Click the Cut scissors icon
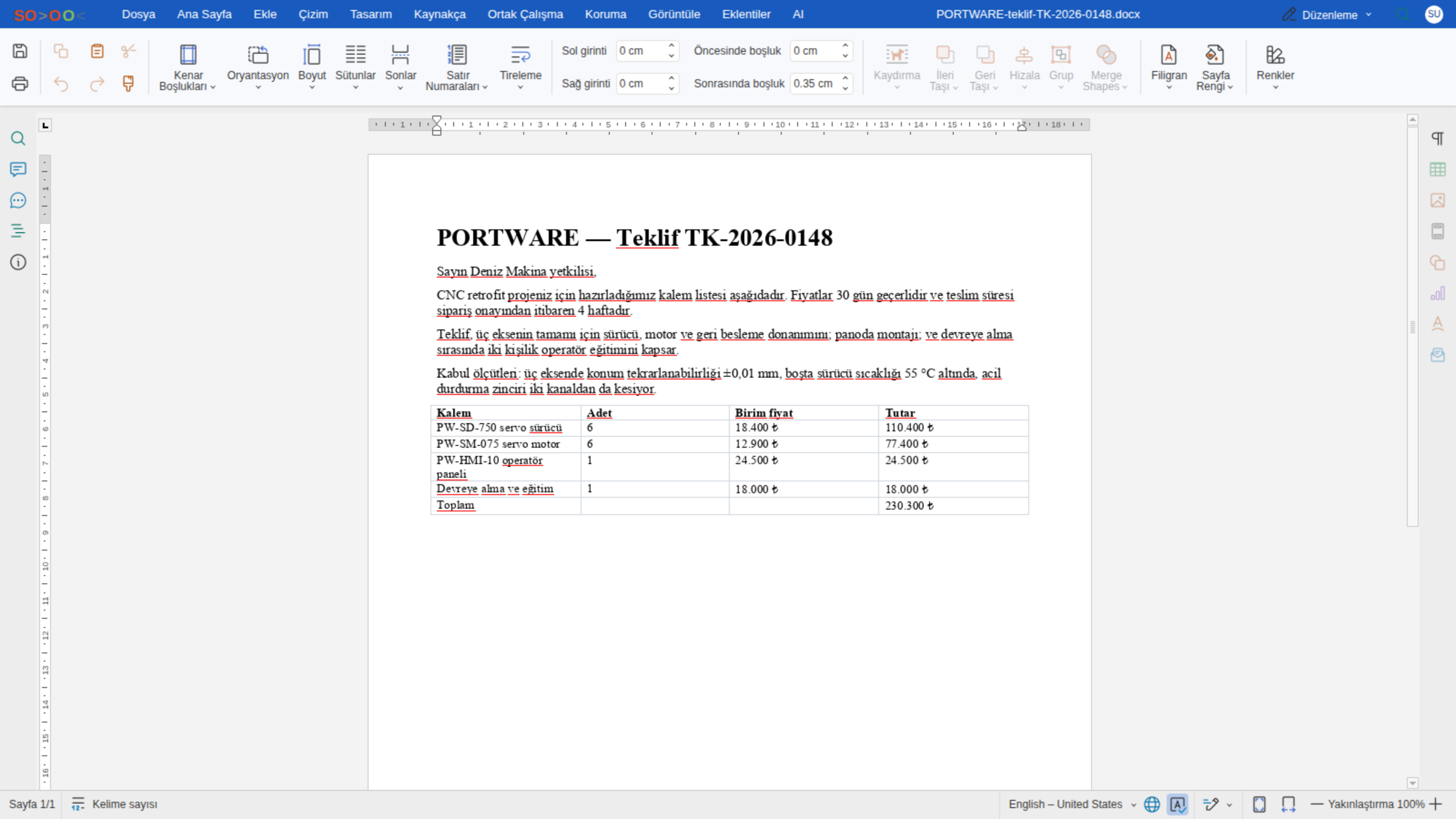The height and width of the screenshot is (819, 1456). coord(129,51)
